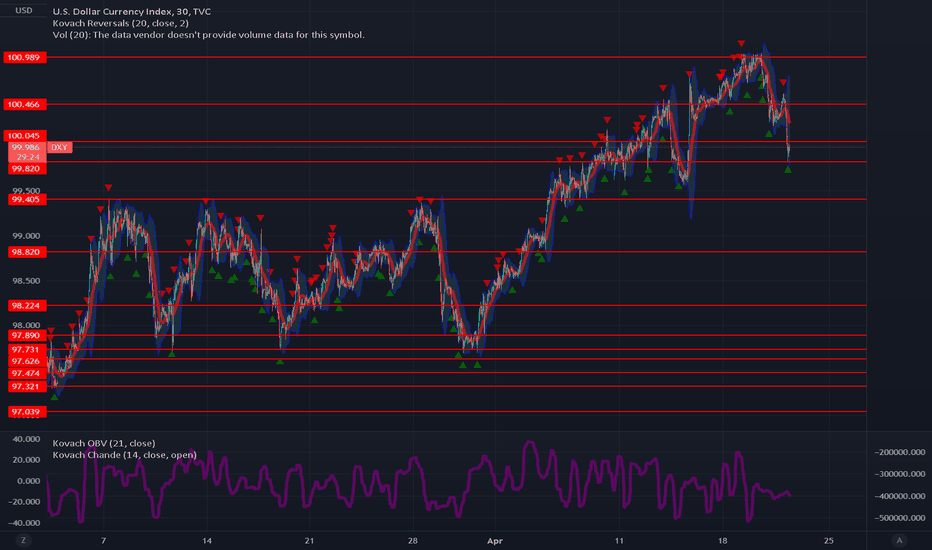Click the 18 date label on time axis

pos(722,540)
